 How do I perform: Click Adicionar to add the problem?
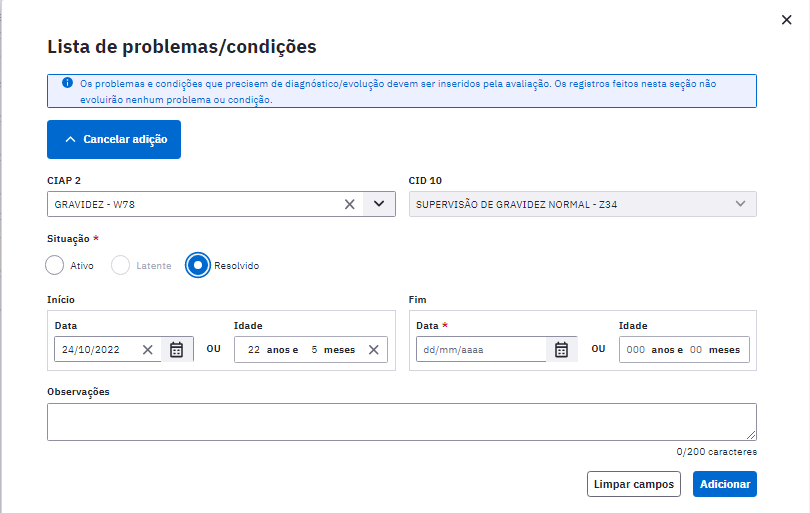(725, 484)
